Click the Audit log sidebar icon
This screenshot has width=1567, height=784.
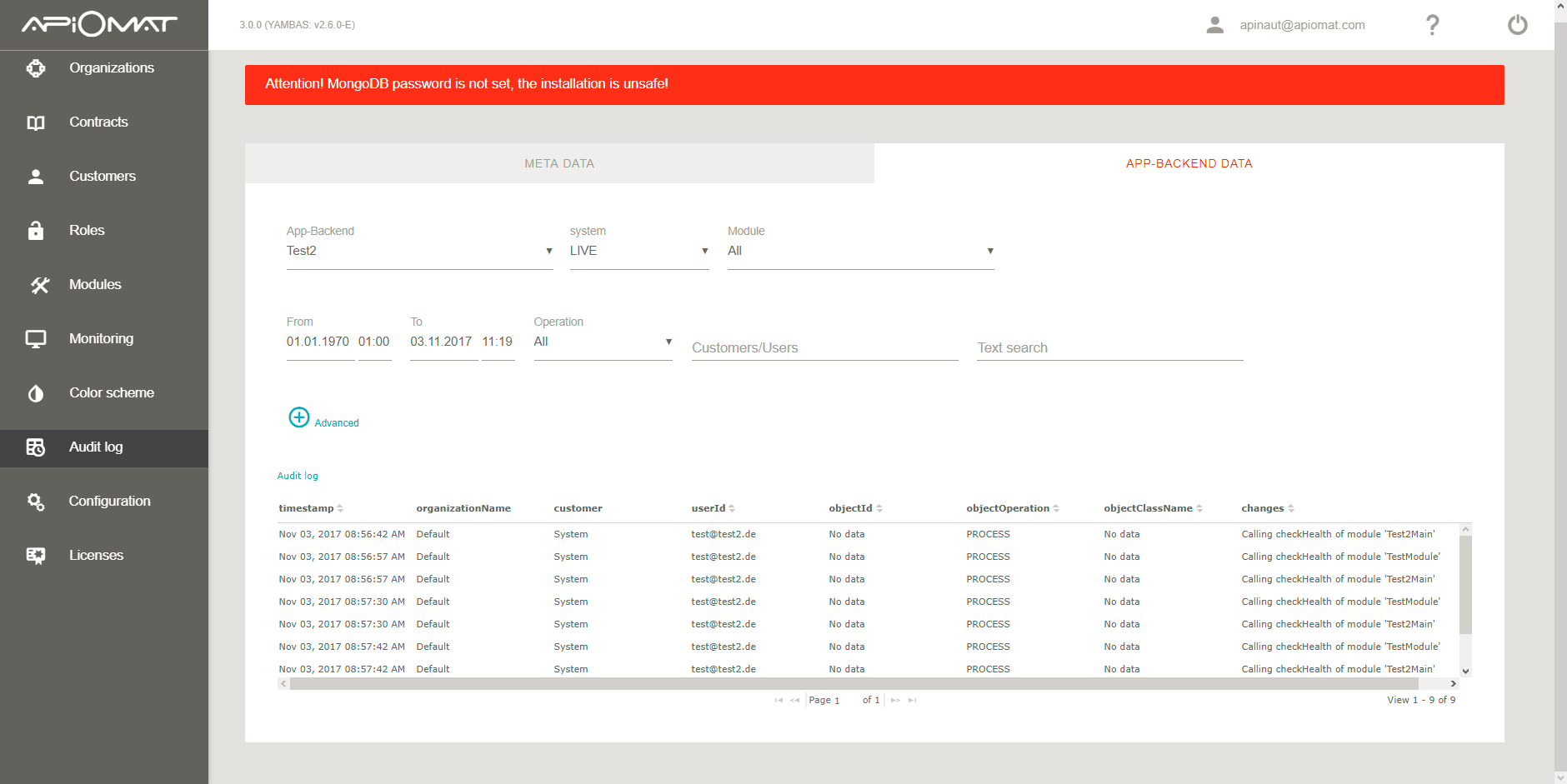36,447
